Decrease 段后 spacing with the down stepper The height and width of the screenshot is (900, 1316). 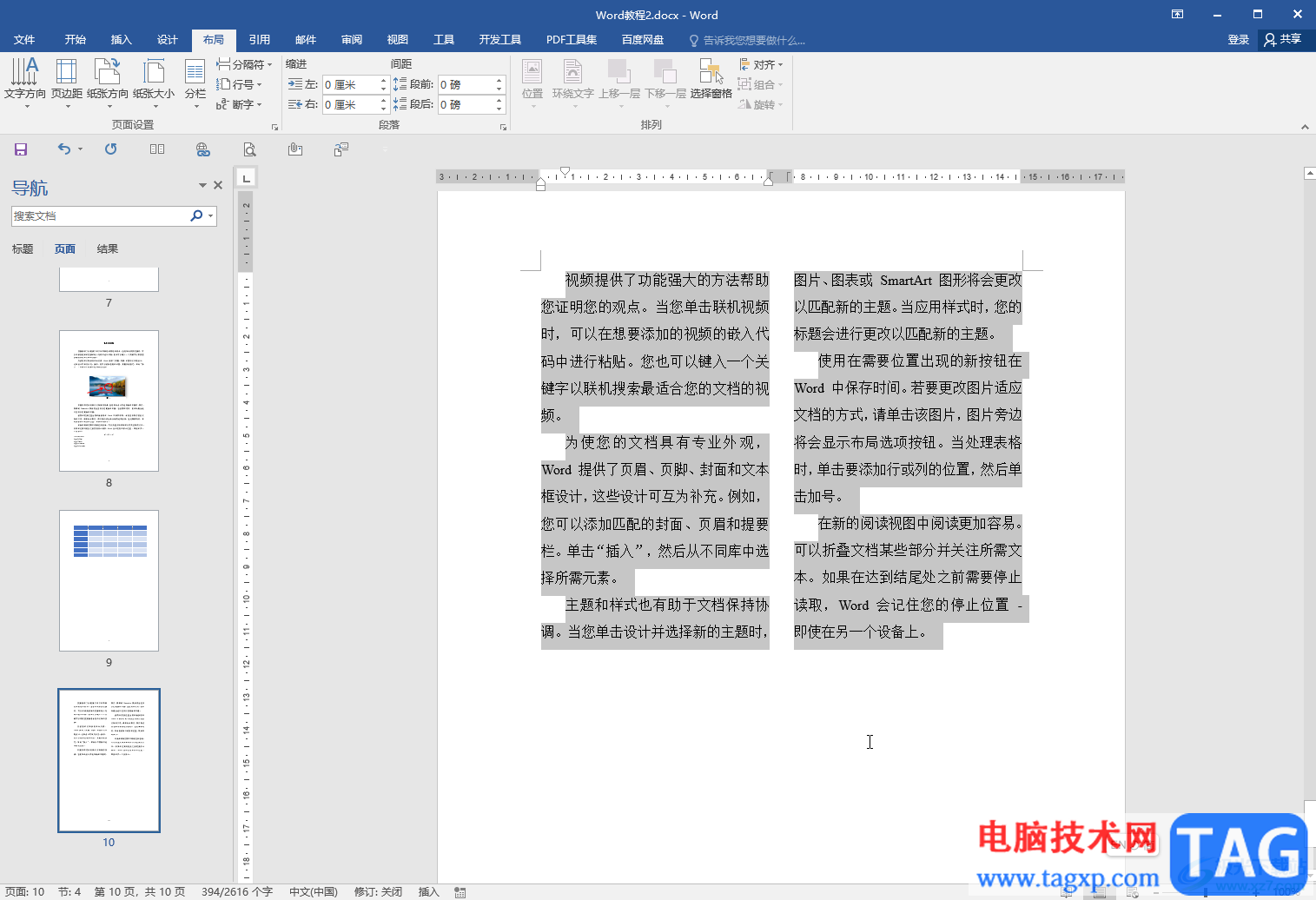[499, 109]
